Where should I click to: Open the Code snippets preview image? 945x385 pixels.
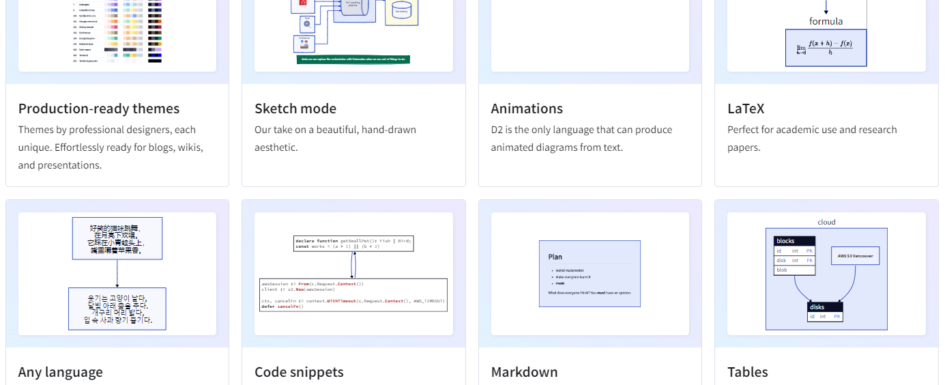tap(353, 274)
